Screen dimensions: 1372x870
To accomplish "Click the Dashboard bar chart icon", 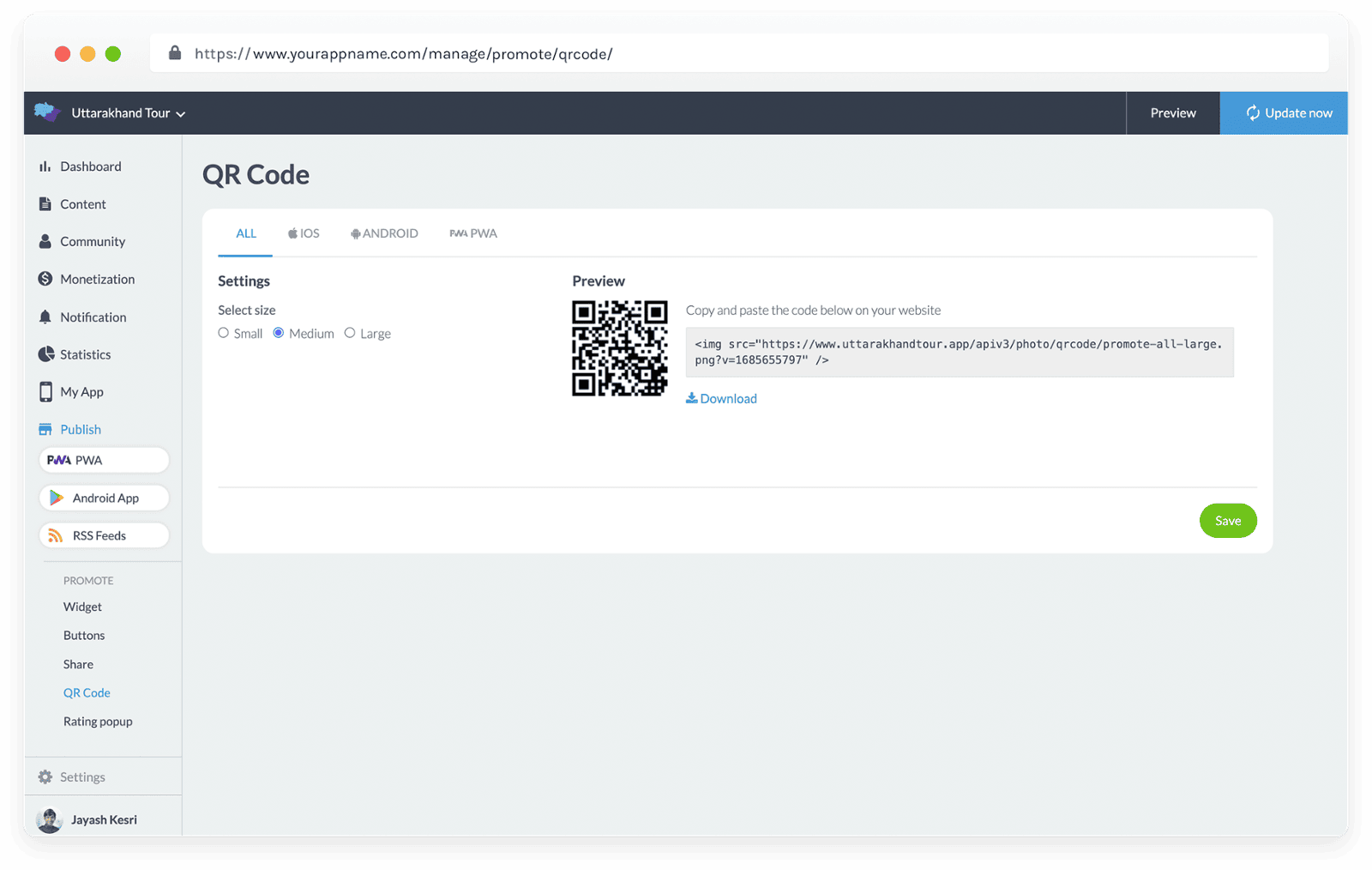I will click(45, 166).
